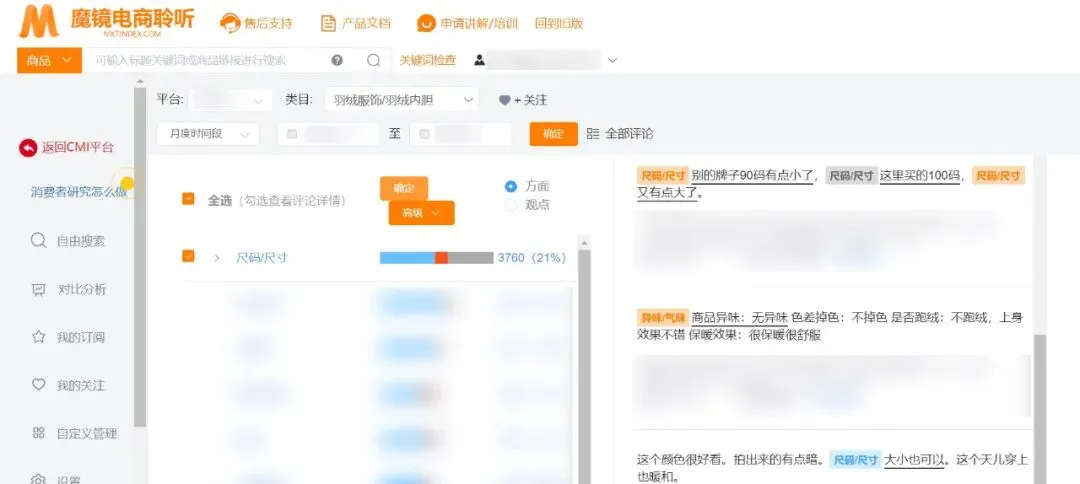Click the red 返回CMI平台 back arrow icon
This screenshot has width=1080, height=484.
tap(28, 147)
